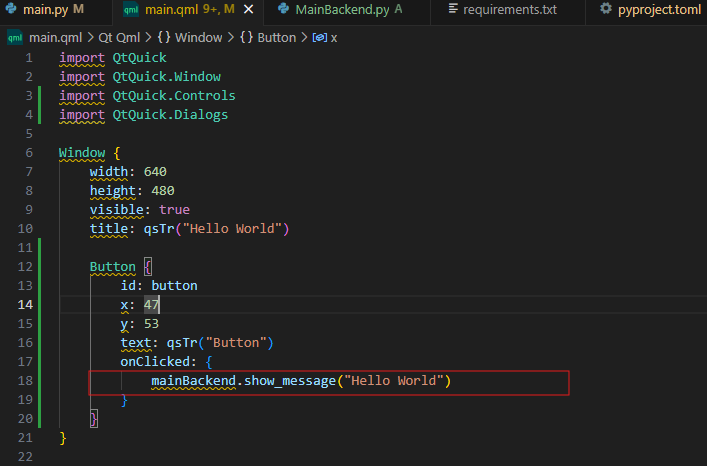Click the qsTr("Button") text value

220,343
